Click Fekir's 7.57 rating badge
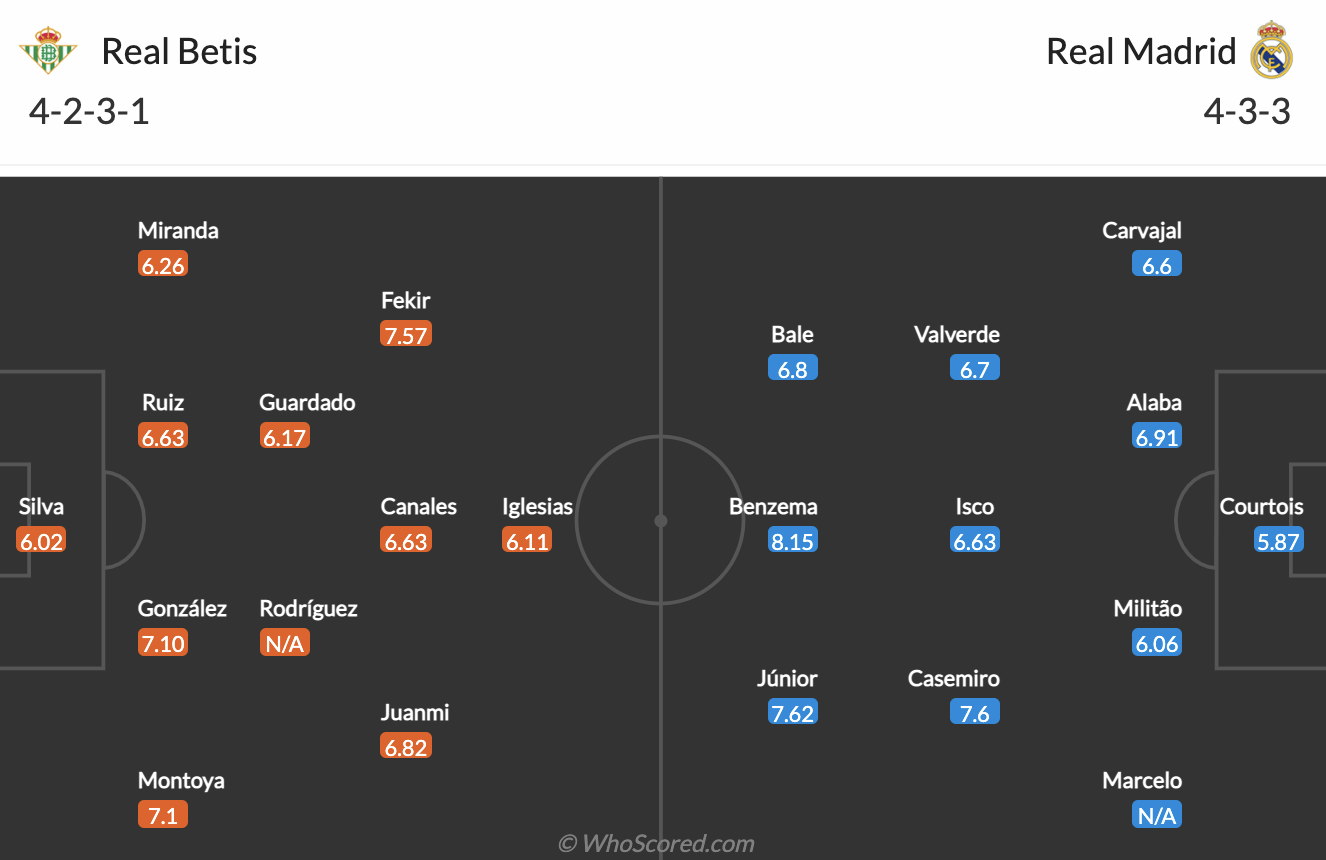This screenshot has width=1326, height=860. [x=406, y=335]
